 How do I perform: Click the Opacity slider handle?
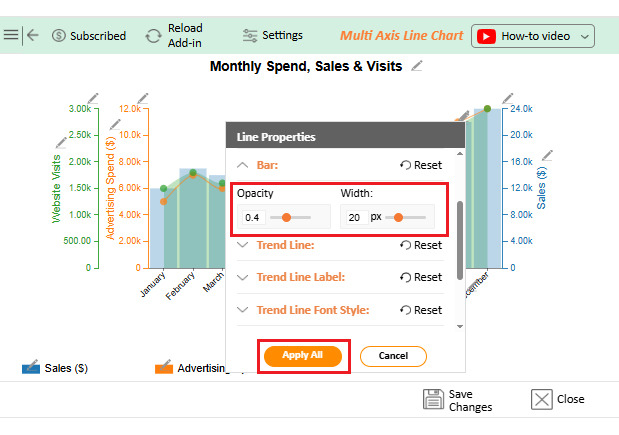pos(287,217)
